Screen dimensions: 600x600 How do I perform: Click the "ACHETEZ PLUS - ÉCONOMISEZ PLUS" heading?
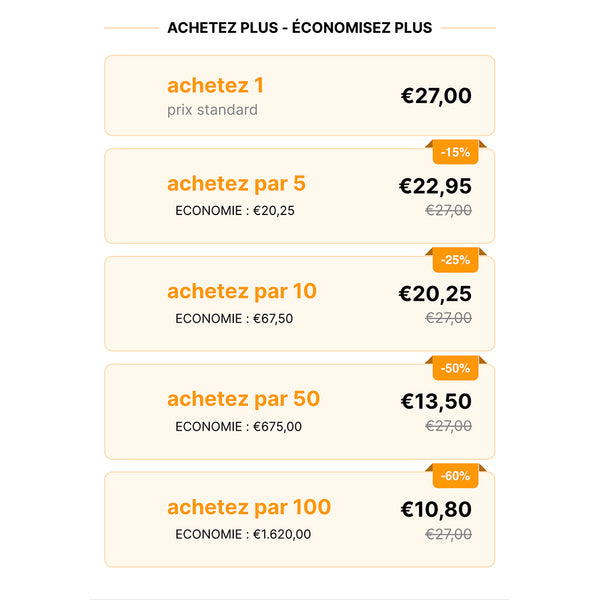(x=300, y=27)
